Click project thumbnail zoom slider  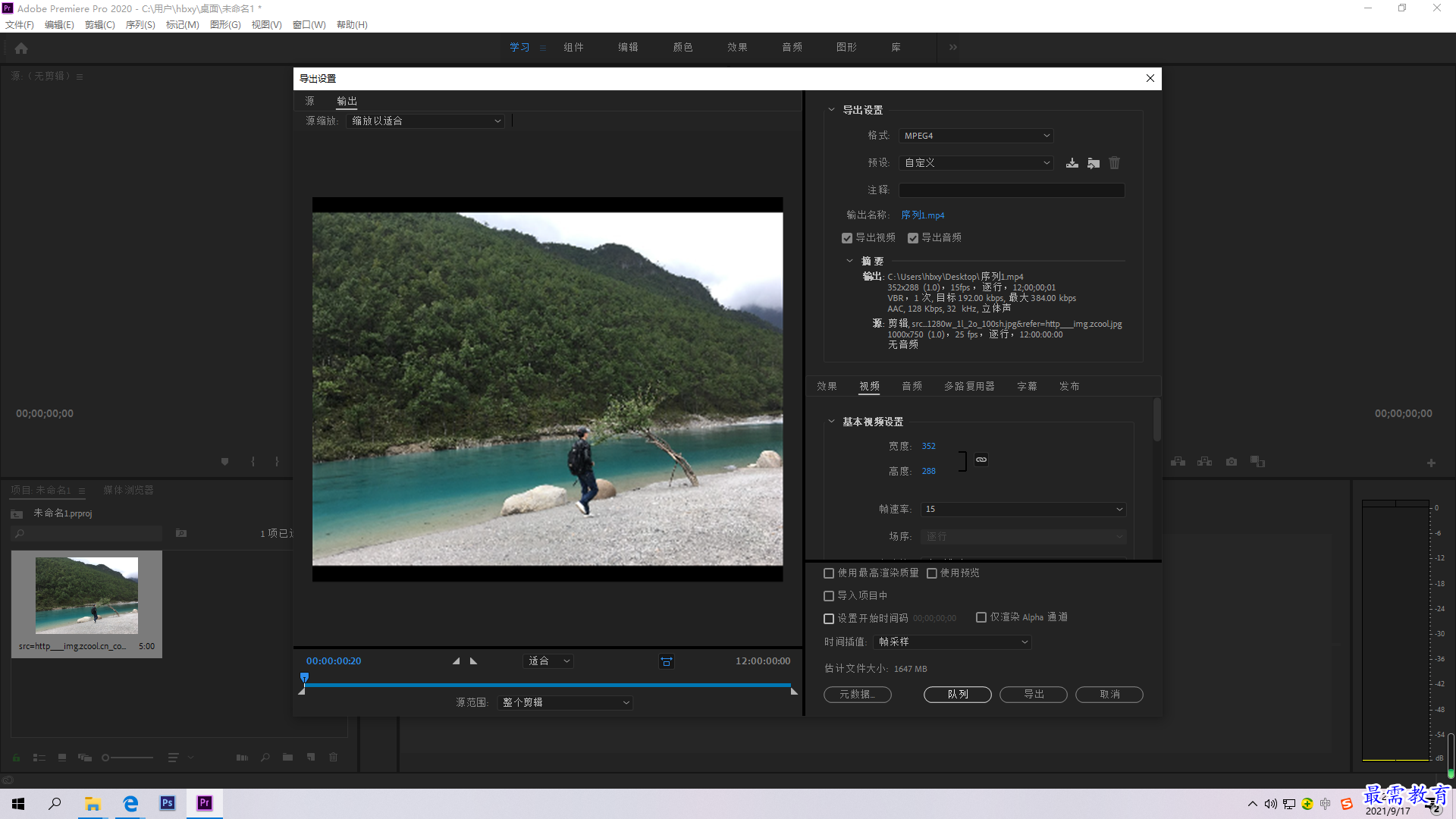tap(127, 758)
